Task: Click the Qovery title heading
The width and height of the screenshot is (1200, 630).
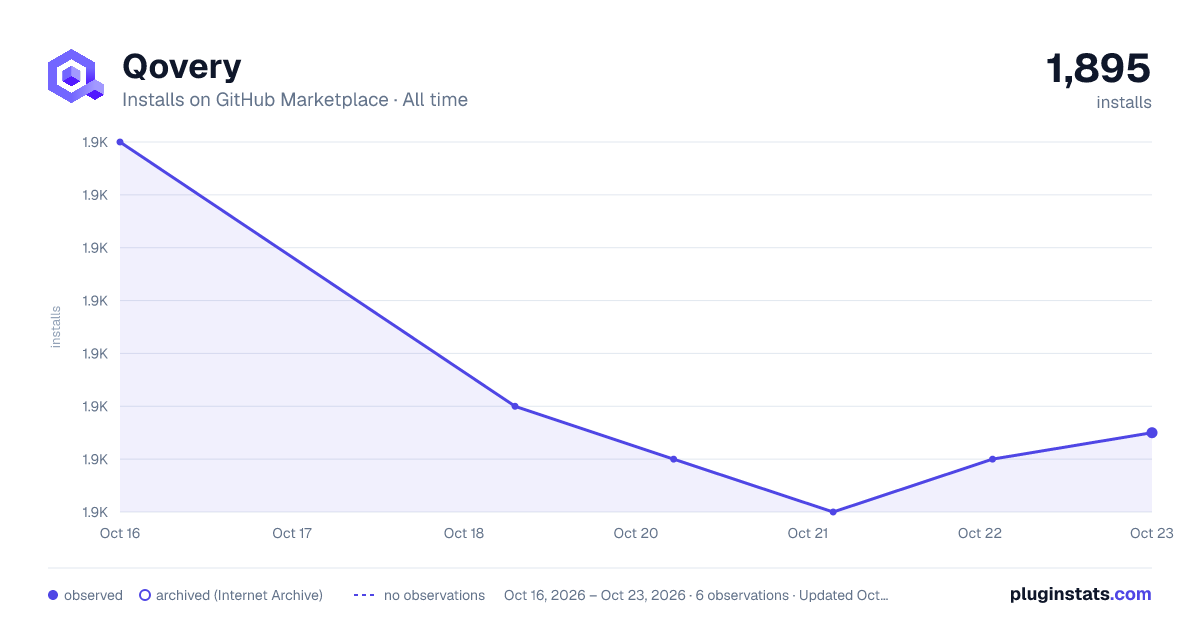Action: [x=181, y=67]
